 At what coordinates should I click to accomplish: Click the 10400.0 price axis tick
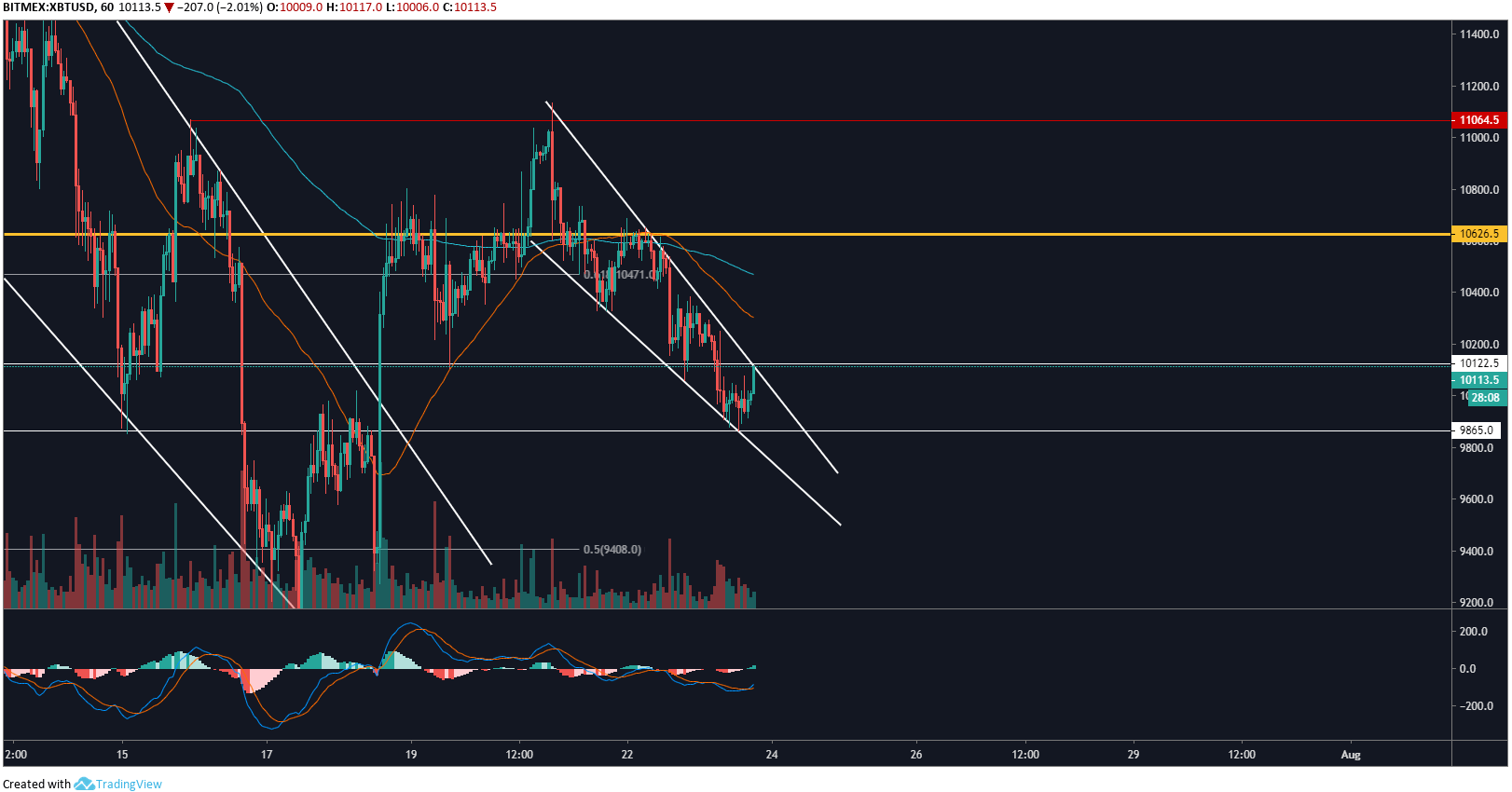(x=1479, y=293)
